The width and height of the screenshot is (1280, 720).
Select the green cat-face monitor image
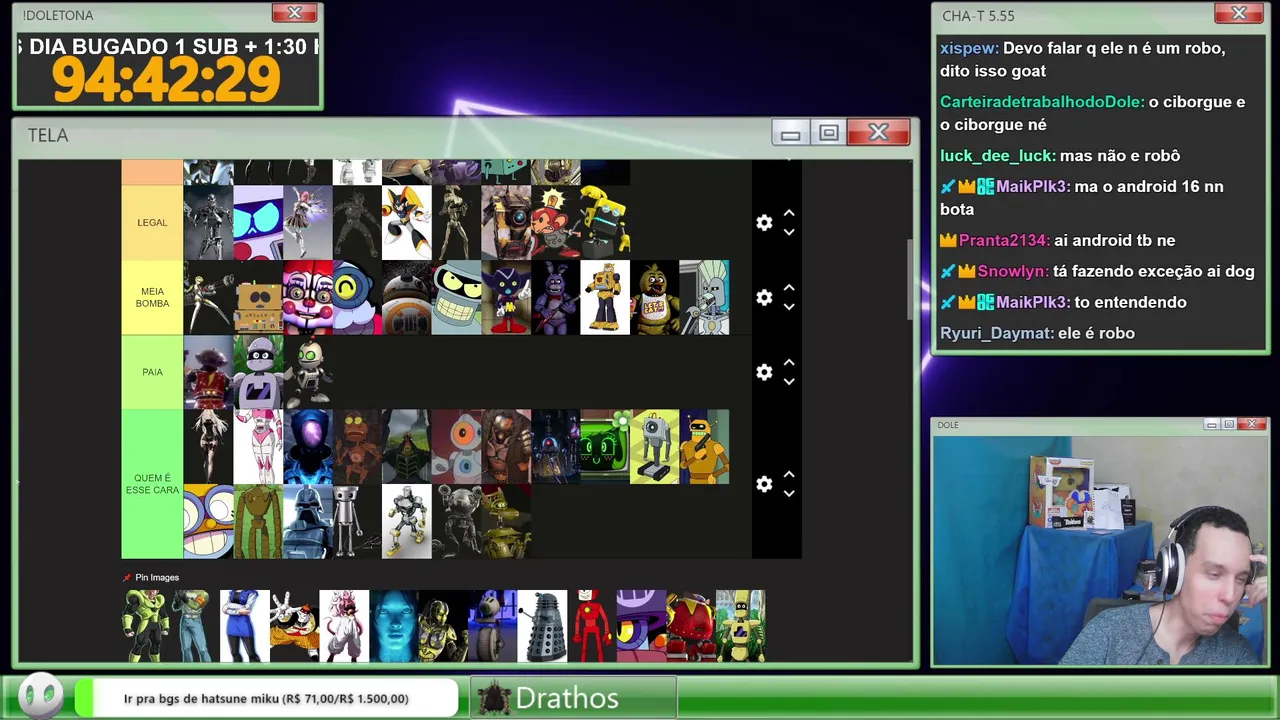click(605, 446)
